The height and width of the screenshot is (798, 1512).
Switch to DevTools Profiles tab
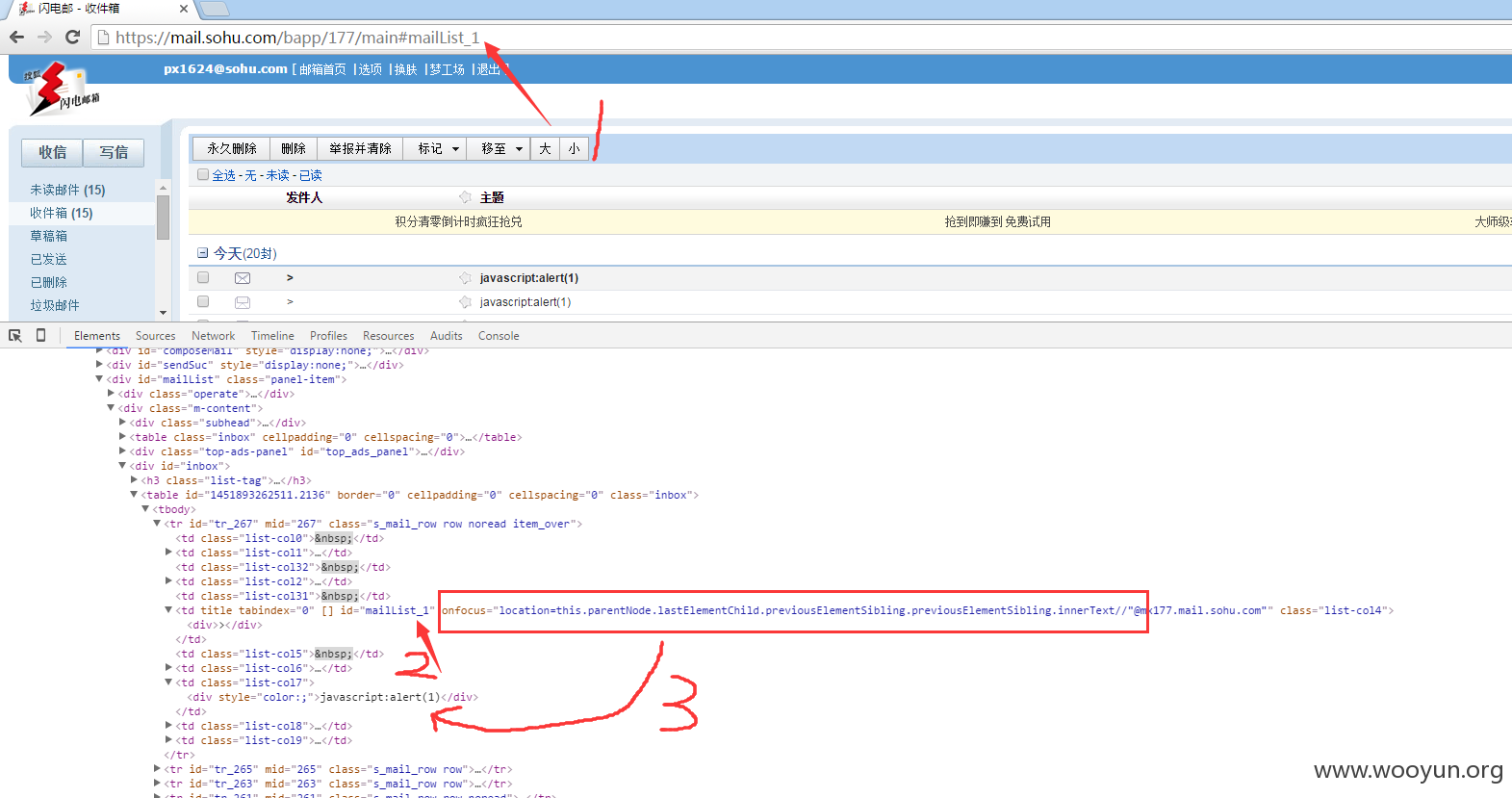point(328,336)
